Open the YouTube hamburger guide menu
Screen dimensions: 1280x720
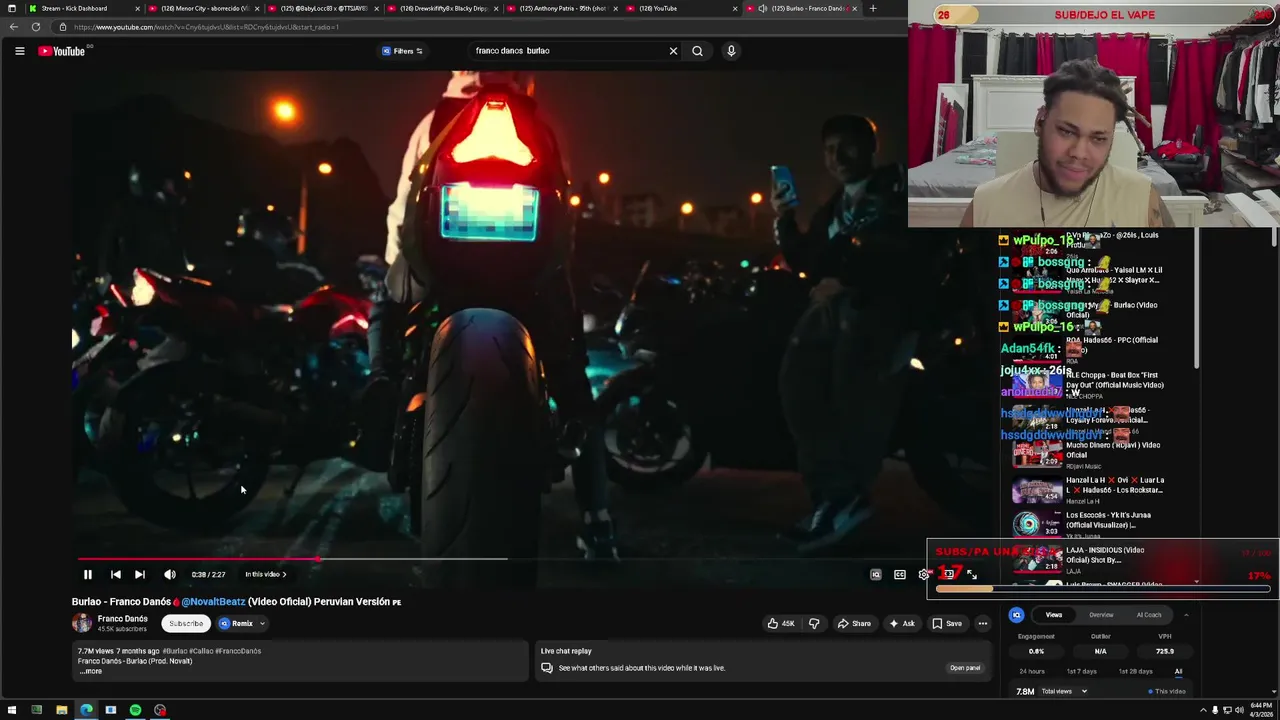click(19, 51)
